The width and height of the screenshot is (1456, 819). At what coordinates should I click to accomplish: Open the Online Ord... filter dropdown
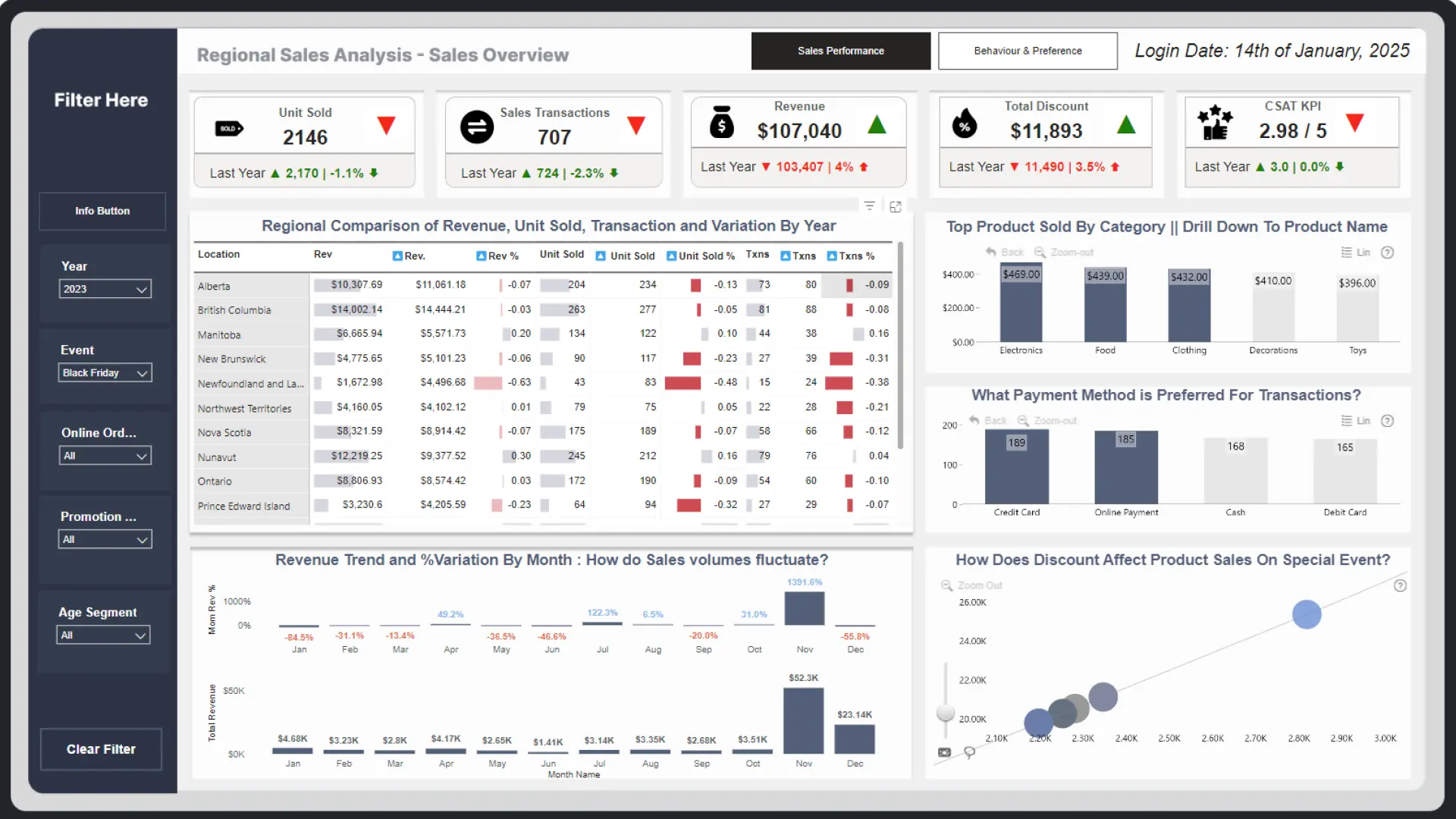click(105, 456)
